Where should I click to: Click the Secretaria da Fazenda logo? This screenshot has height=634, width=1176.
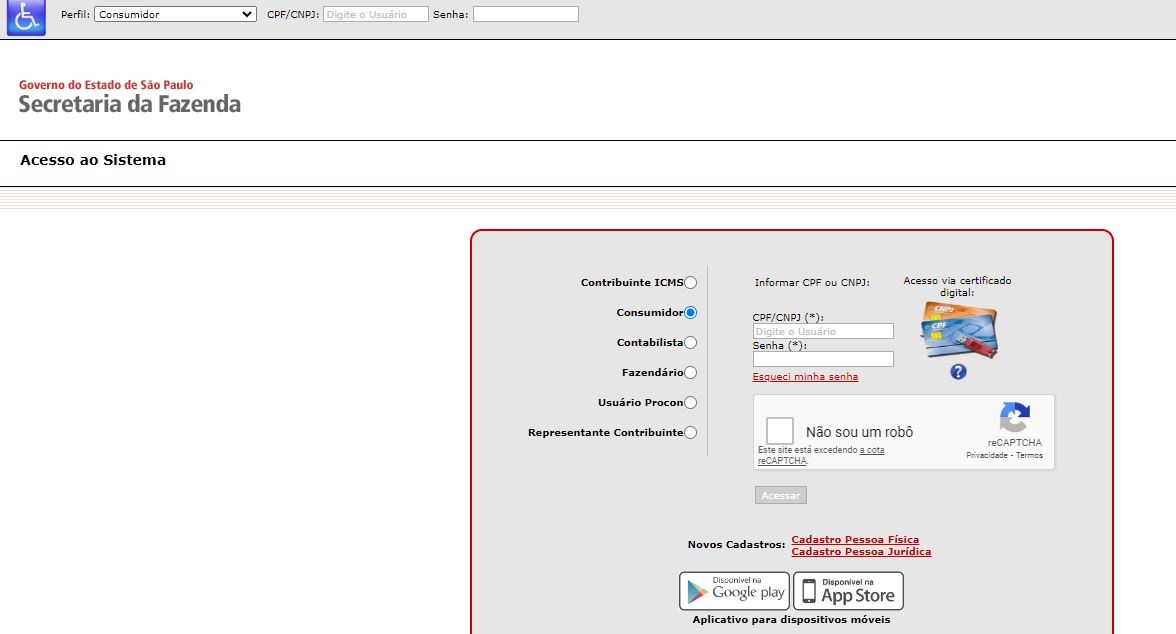pos(129,97)
